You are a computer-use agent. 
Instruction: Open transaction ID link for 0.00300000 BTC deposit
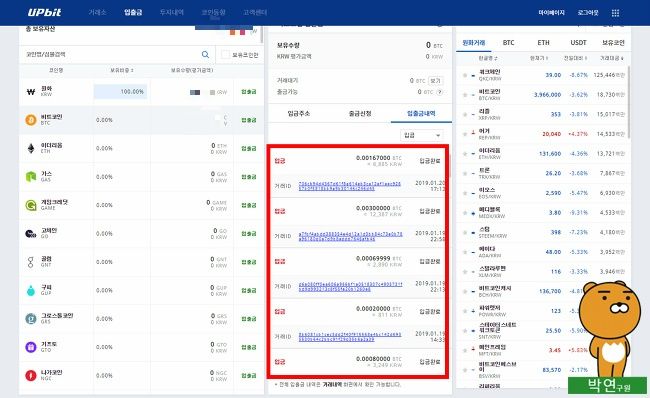350,236
